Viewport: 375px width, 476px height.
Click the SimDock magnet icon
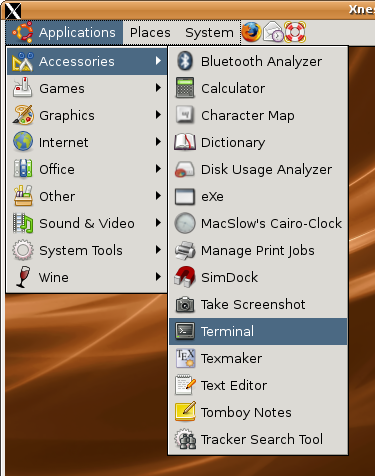[x=185, y=277]
